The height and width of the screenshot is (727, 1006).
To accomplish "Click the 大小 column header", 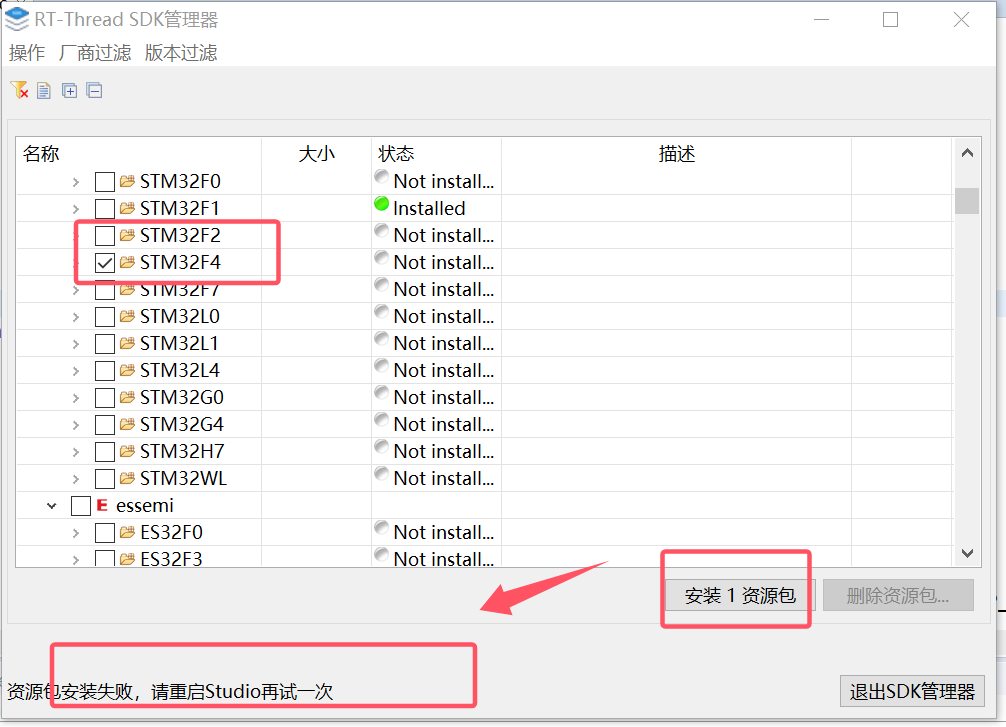I will (316, 154).
